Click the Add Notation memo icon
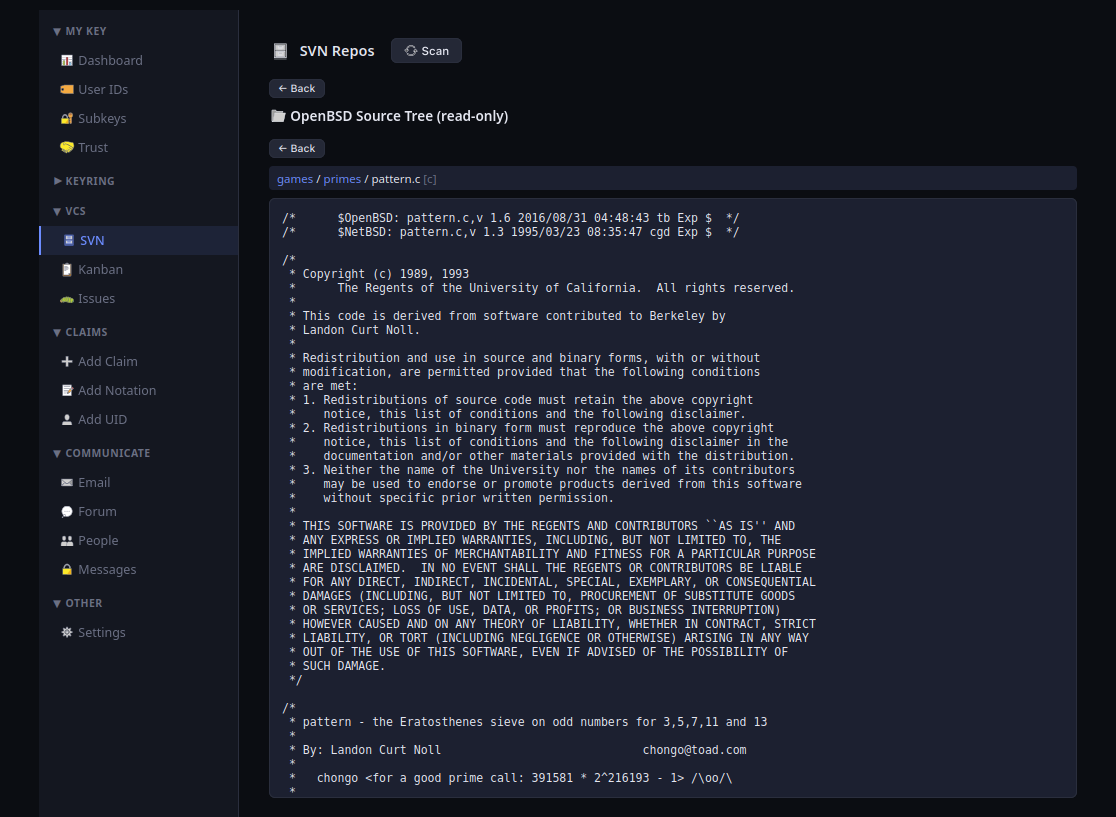The width and height of the screenshot is (1116, 817). [x=67, y=391]
